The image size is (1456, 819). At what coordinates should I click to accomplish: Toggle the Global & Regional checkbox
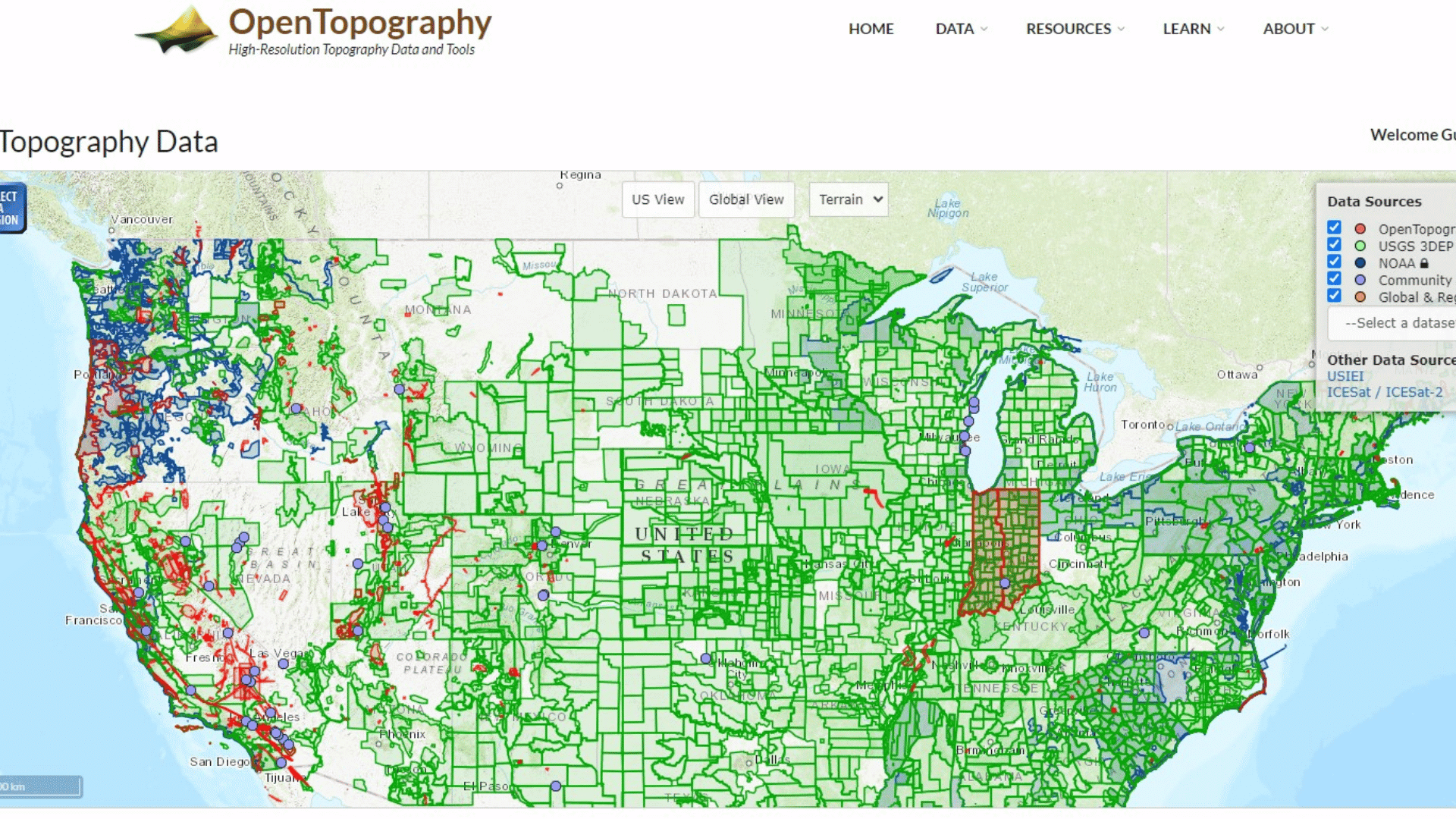(1335, 296)
